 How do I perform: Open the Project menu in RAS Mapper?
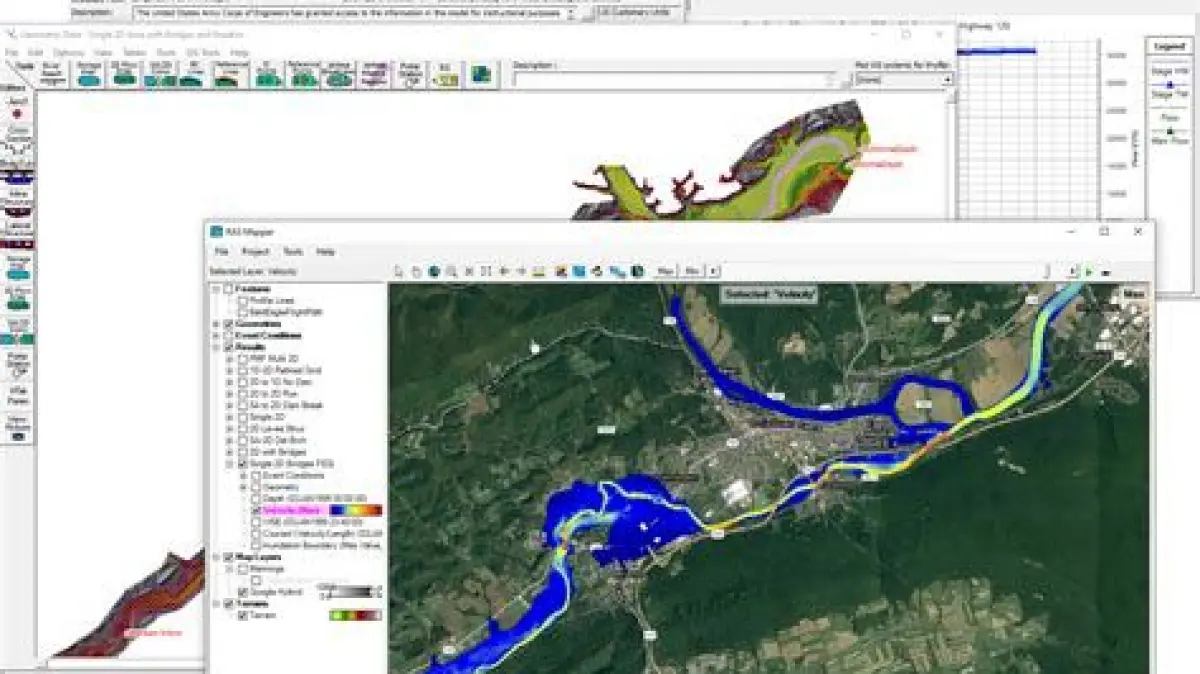(x=255, y=252)
